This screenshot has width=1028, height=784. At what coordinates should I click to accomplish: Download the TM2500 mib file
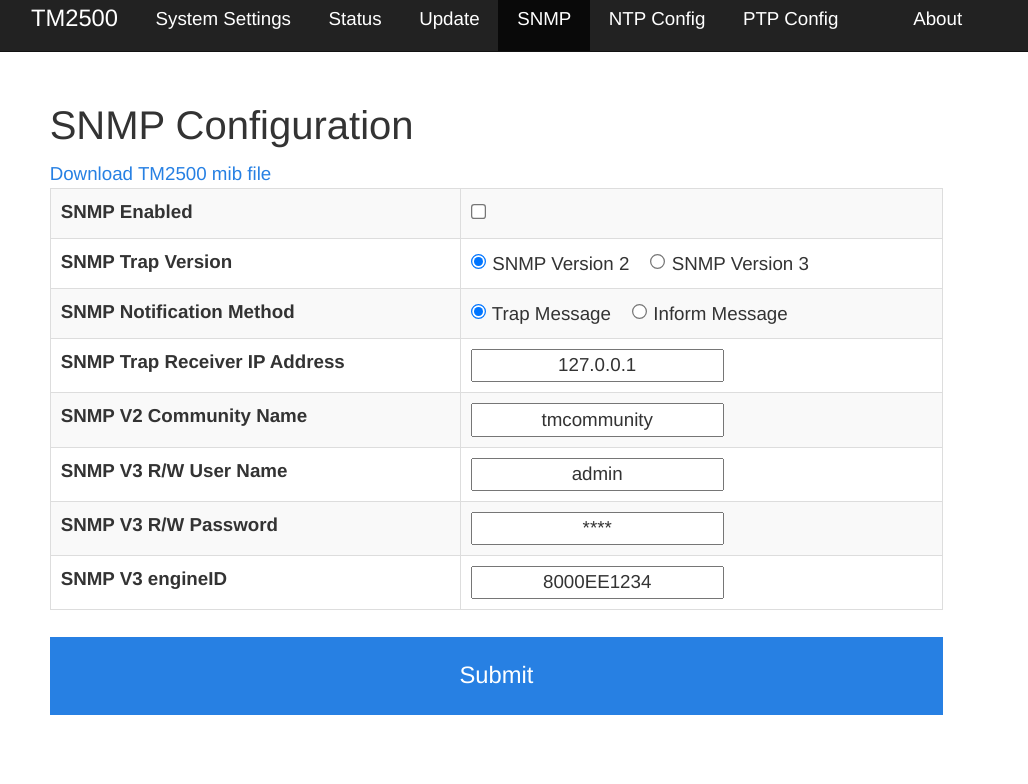point(160,174)
